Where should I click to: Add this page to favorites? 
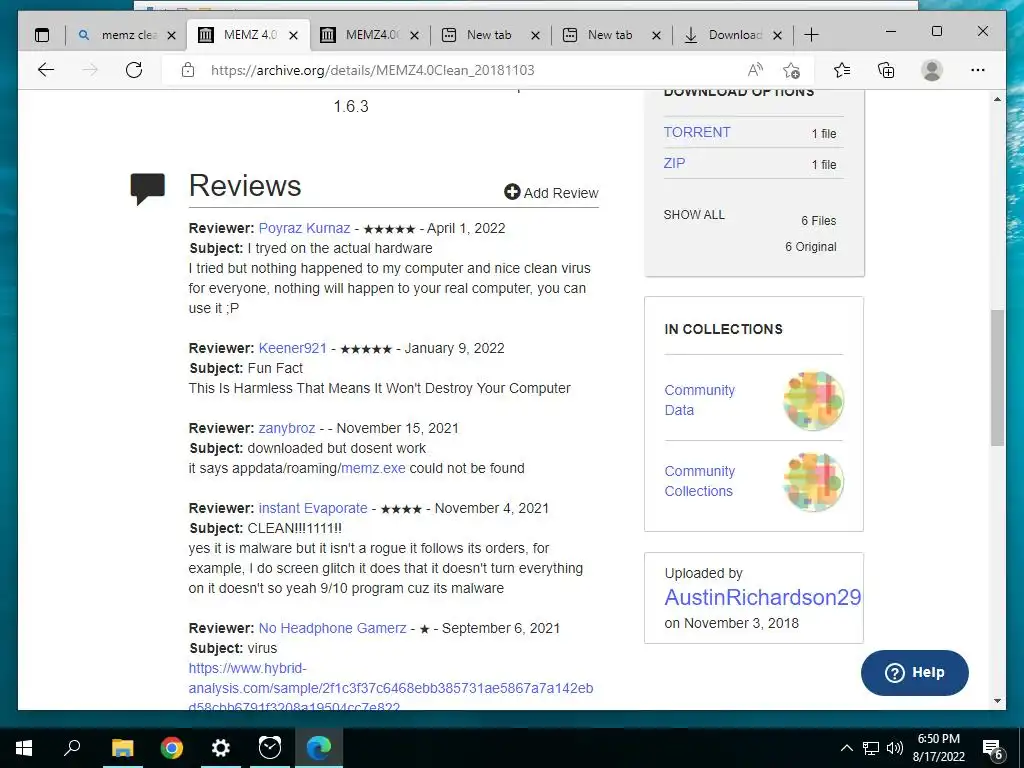pos(792,70)
